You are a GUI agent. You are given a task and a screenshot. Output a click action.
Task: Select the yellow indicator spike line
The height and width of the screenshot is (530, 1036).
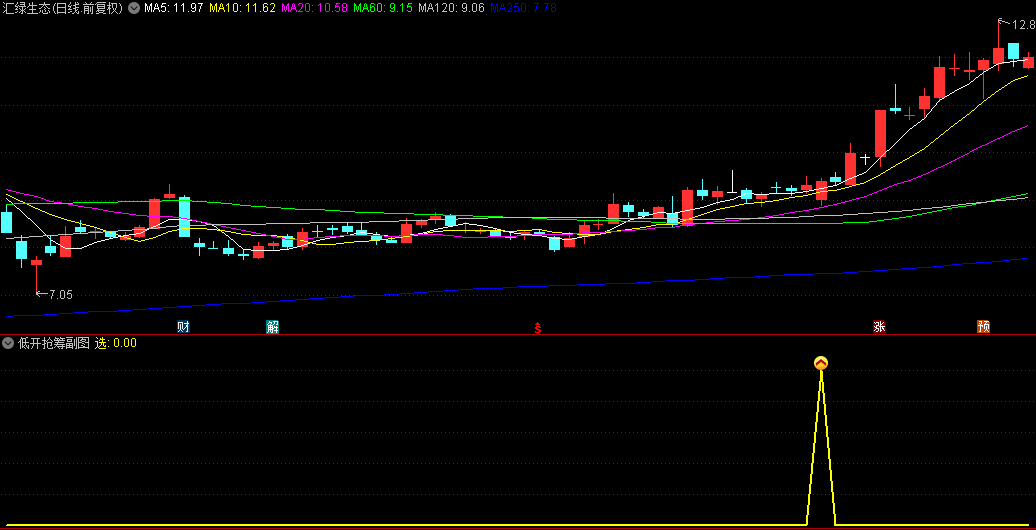821,447
